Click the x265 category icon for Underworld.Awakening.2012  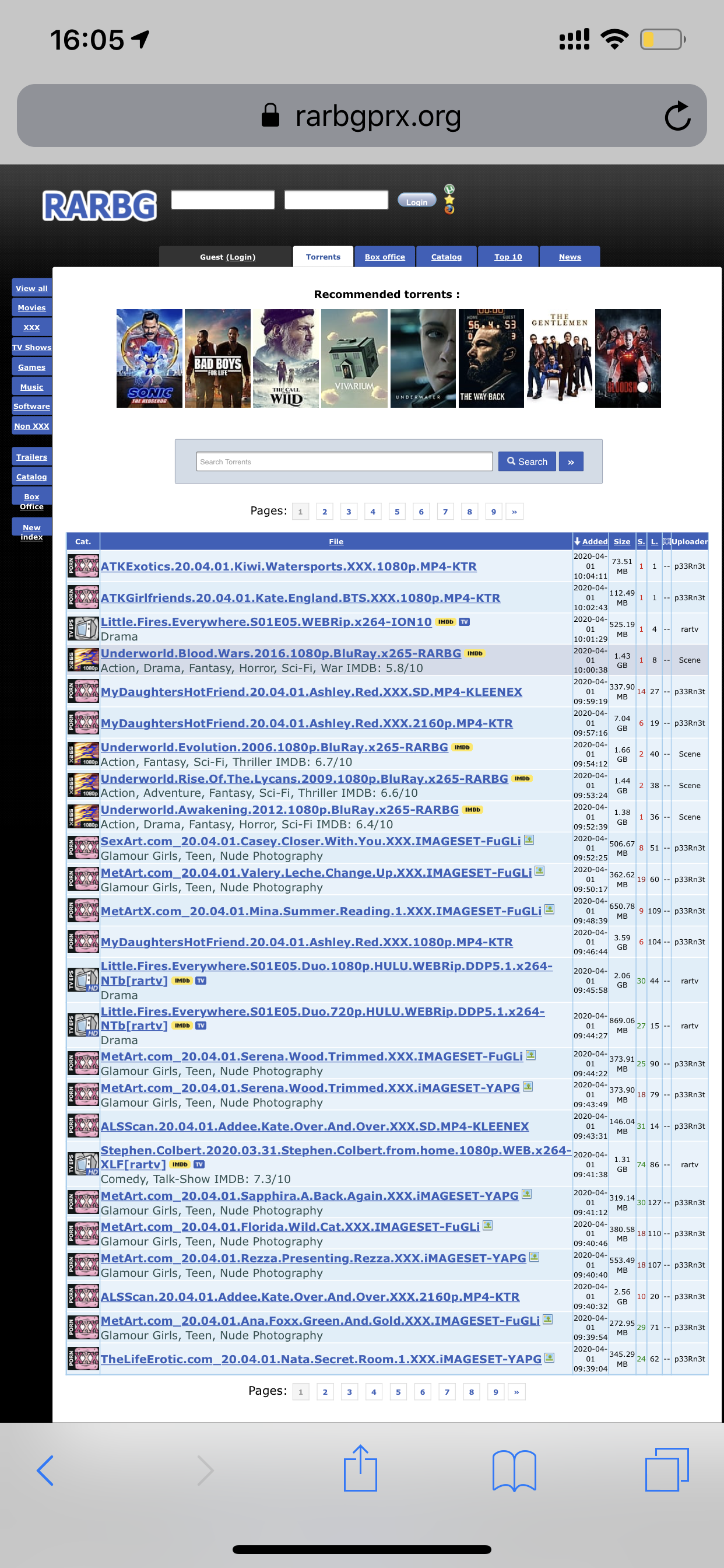tap(83, 816)
